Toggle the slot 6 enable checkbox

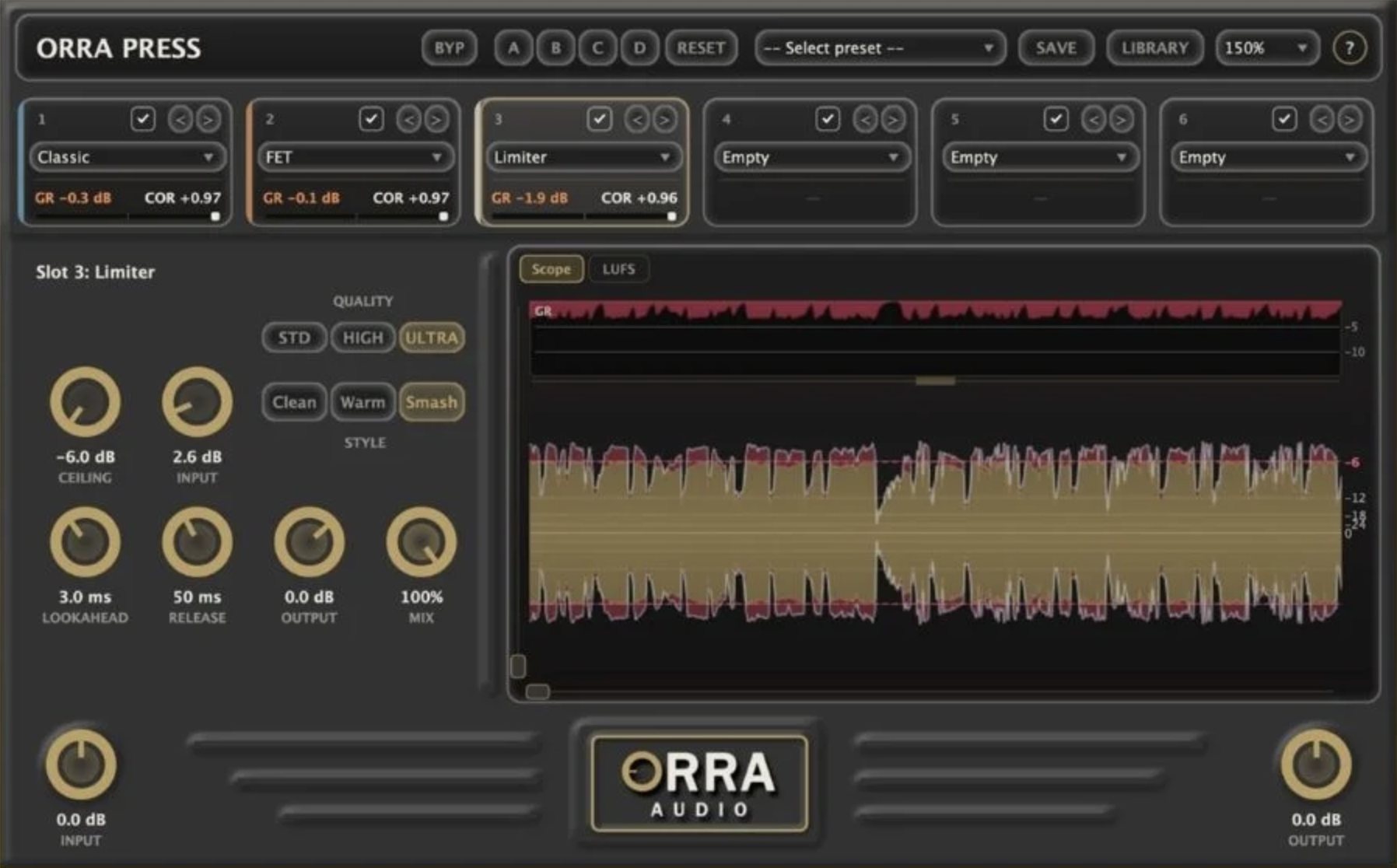(1284, 119)
